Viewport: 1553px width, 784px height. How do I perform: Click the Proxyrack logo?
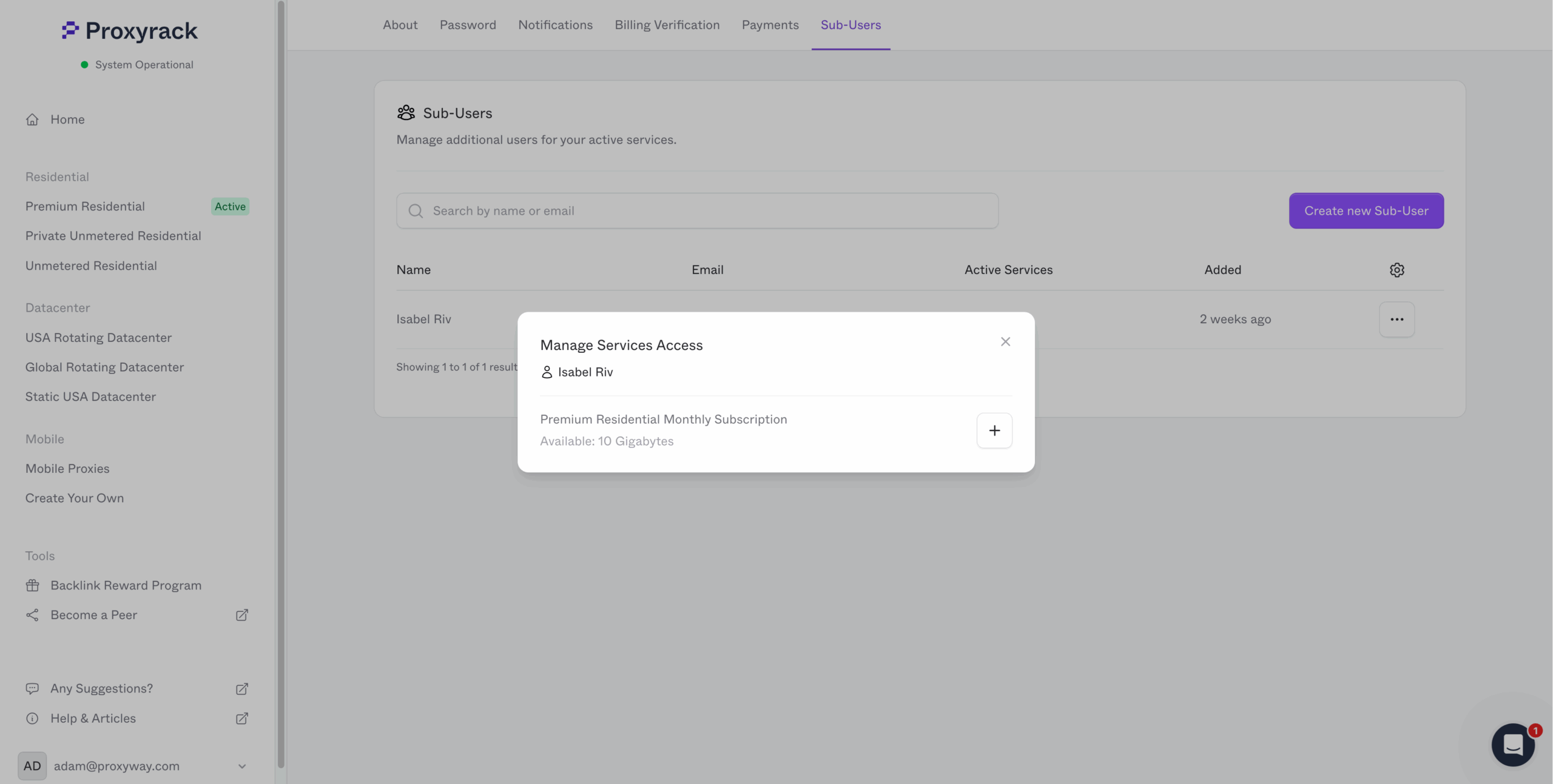pos(129,30)
